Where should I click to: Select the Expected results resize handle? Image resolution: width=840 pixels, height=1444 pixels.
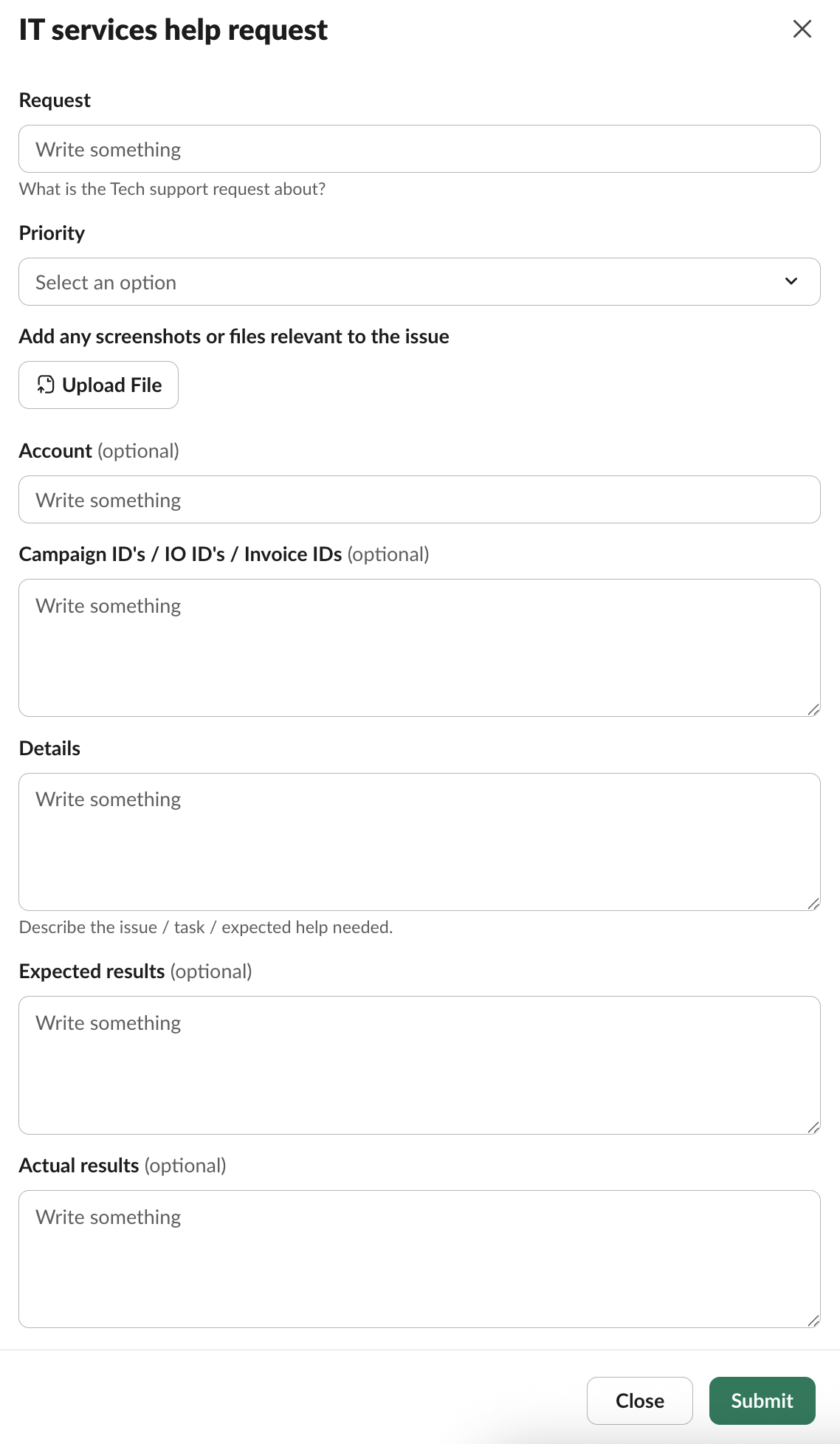[x=813, y=1127]
